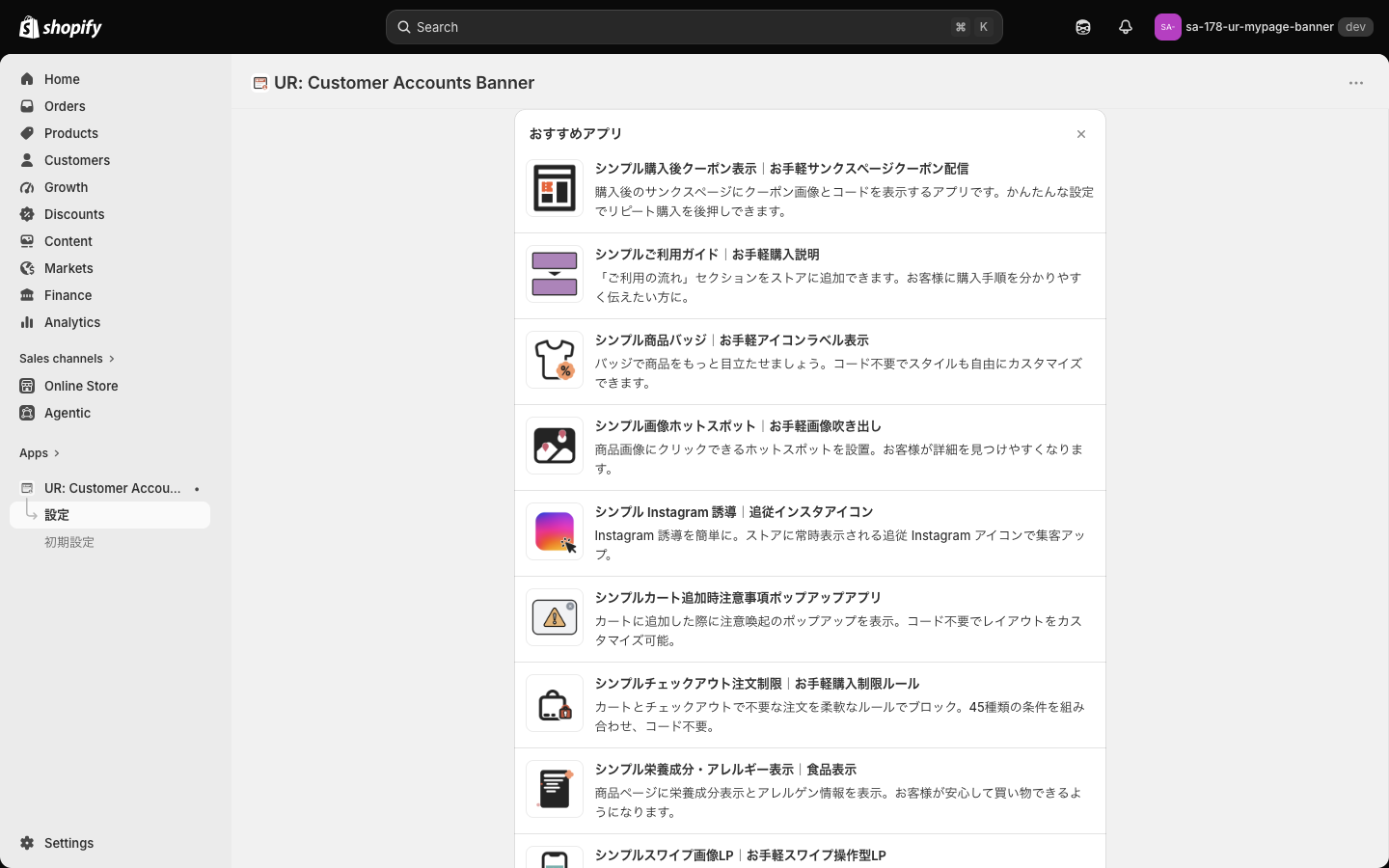The height and width of the screenshot is (868, 1389).
Task: Click the shopping bag checkout limit app icon
Action: click(555, 703)
